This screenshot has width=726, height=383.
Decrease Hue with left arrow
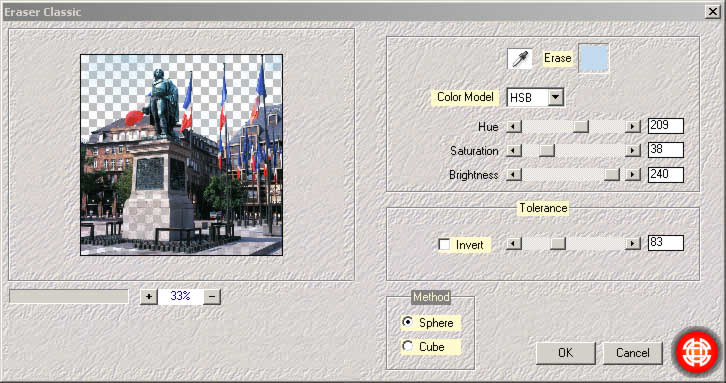513,126
